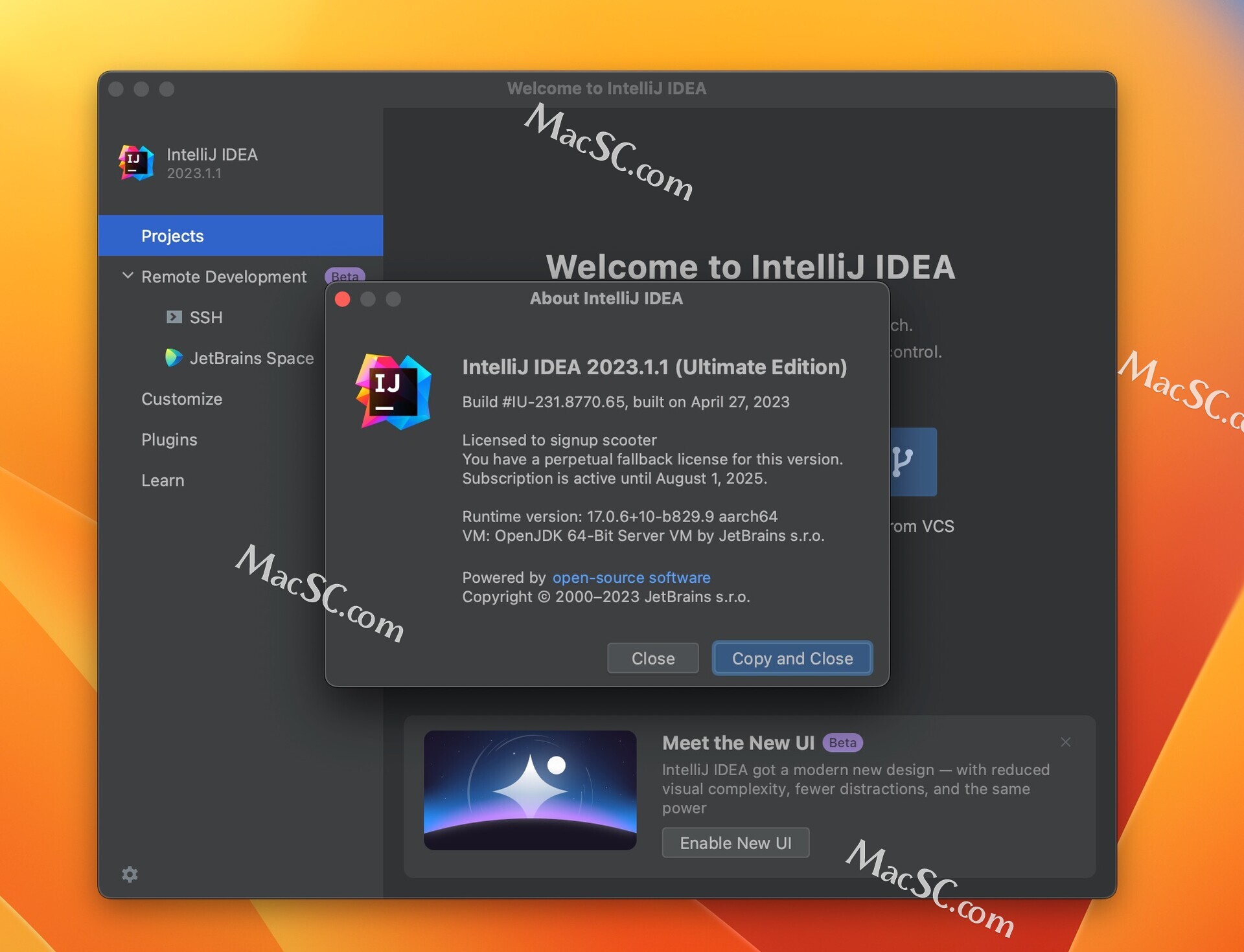The image size is (1244, 952).
Task: Open the Customize section
Action: (181, 399)
